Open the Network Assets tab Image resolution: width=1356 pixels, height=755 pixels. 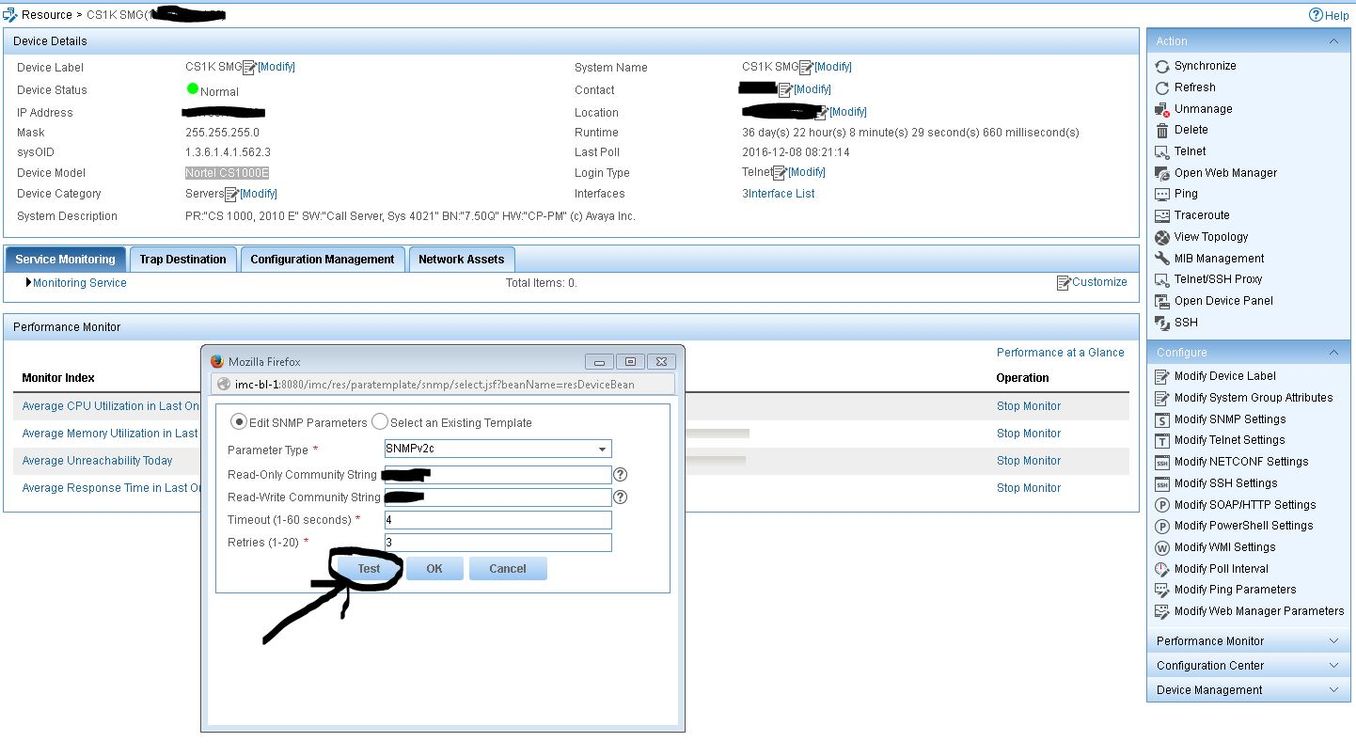click(461, 259)
